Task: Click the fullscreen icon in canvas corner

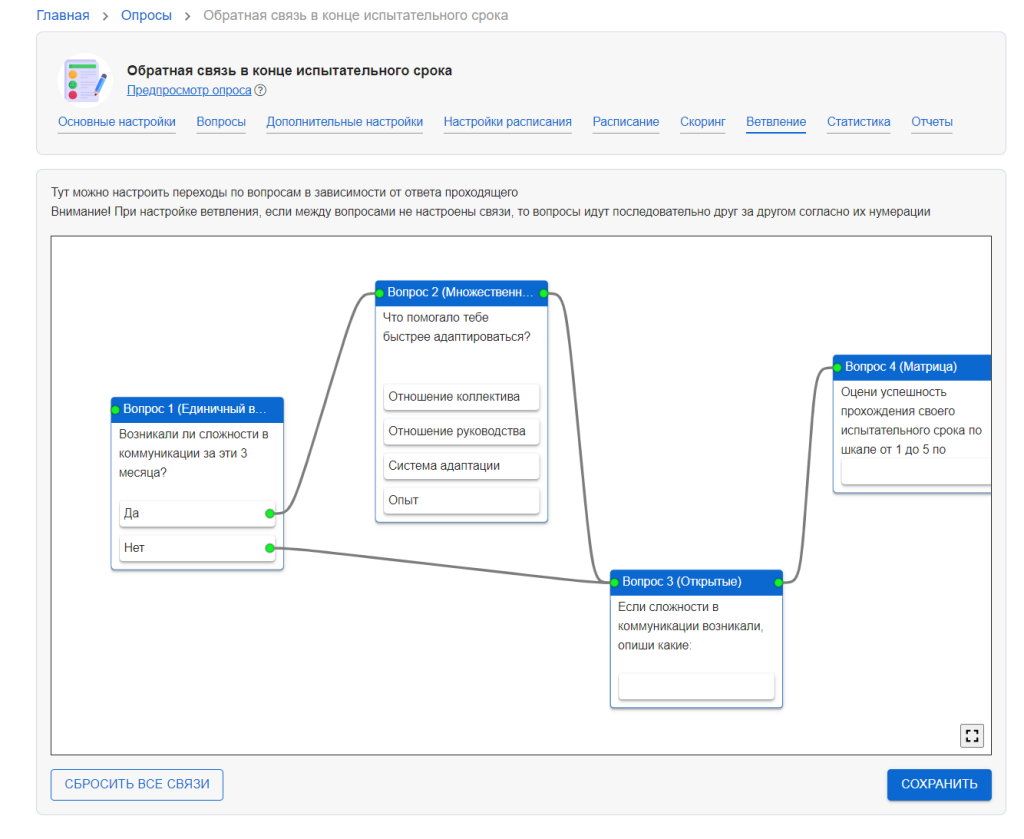Action: pos(970,736)
